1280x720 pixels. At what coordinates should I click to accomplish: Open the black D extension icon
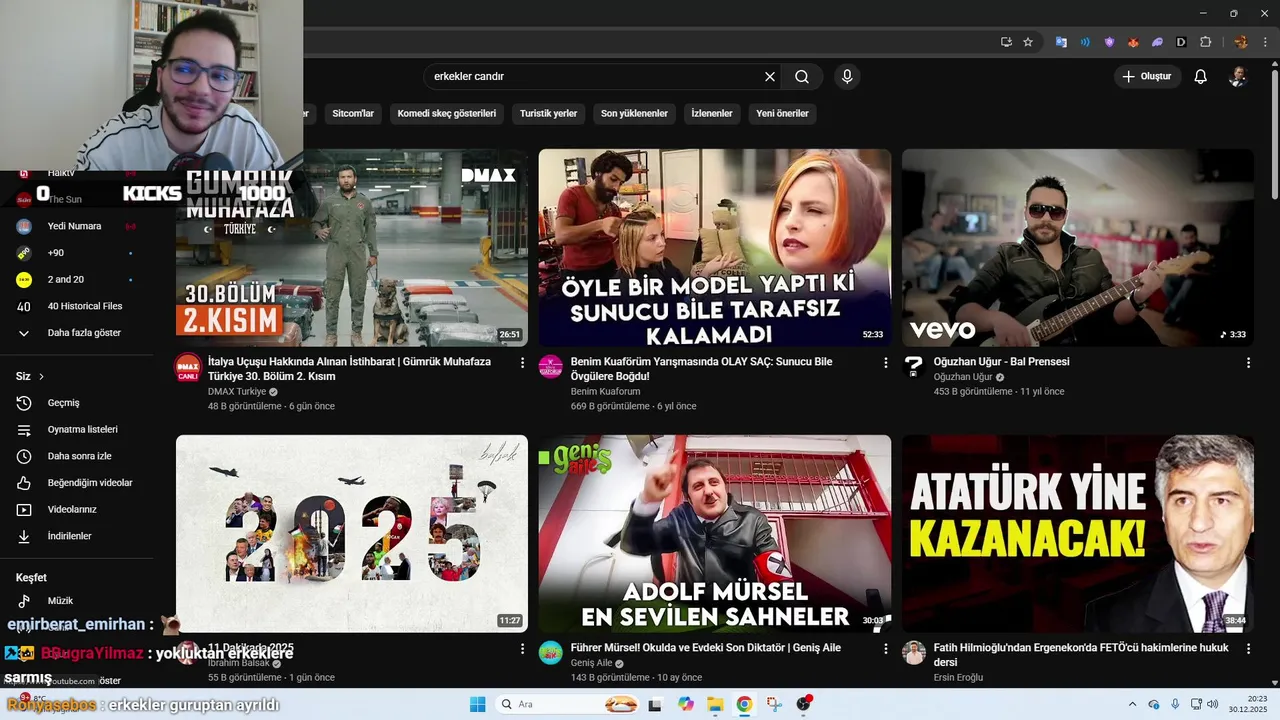coord(1181,42)
